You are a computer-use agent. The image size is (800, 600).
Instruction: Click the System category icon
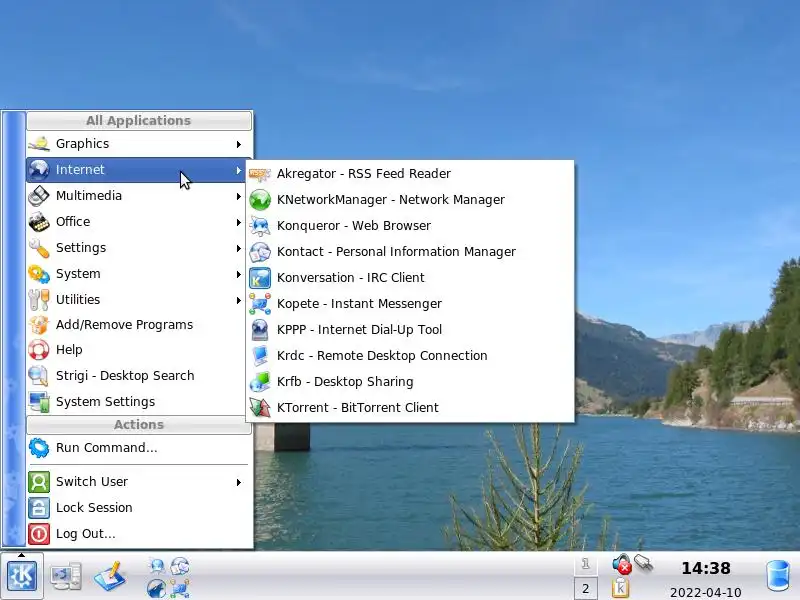(39, 274)
